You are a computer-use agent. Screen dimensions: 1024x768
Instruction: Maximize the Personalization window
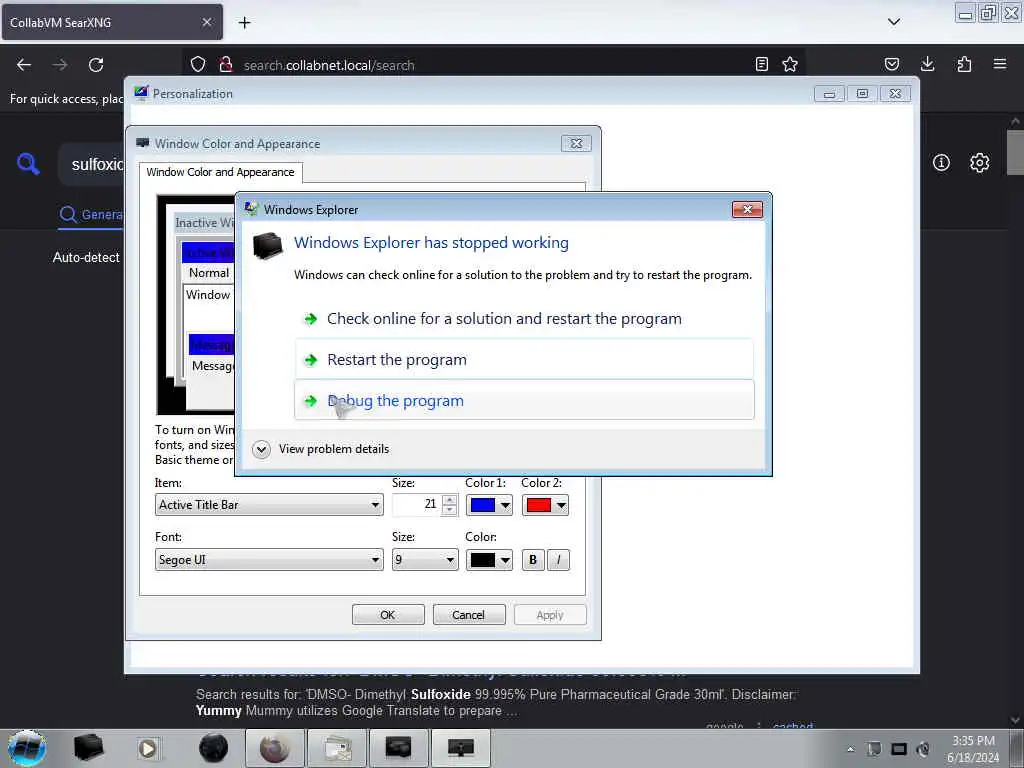click(x=862, y=94)
